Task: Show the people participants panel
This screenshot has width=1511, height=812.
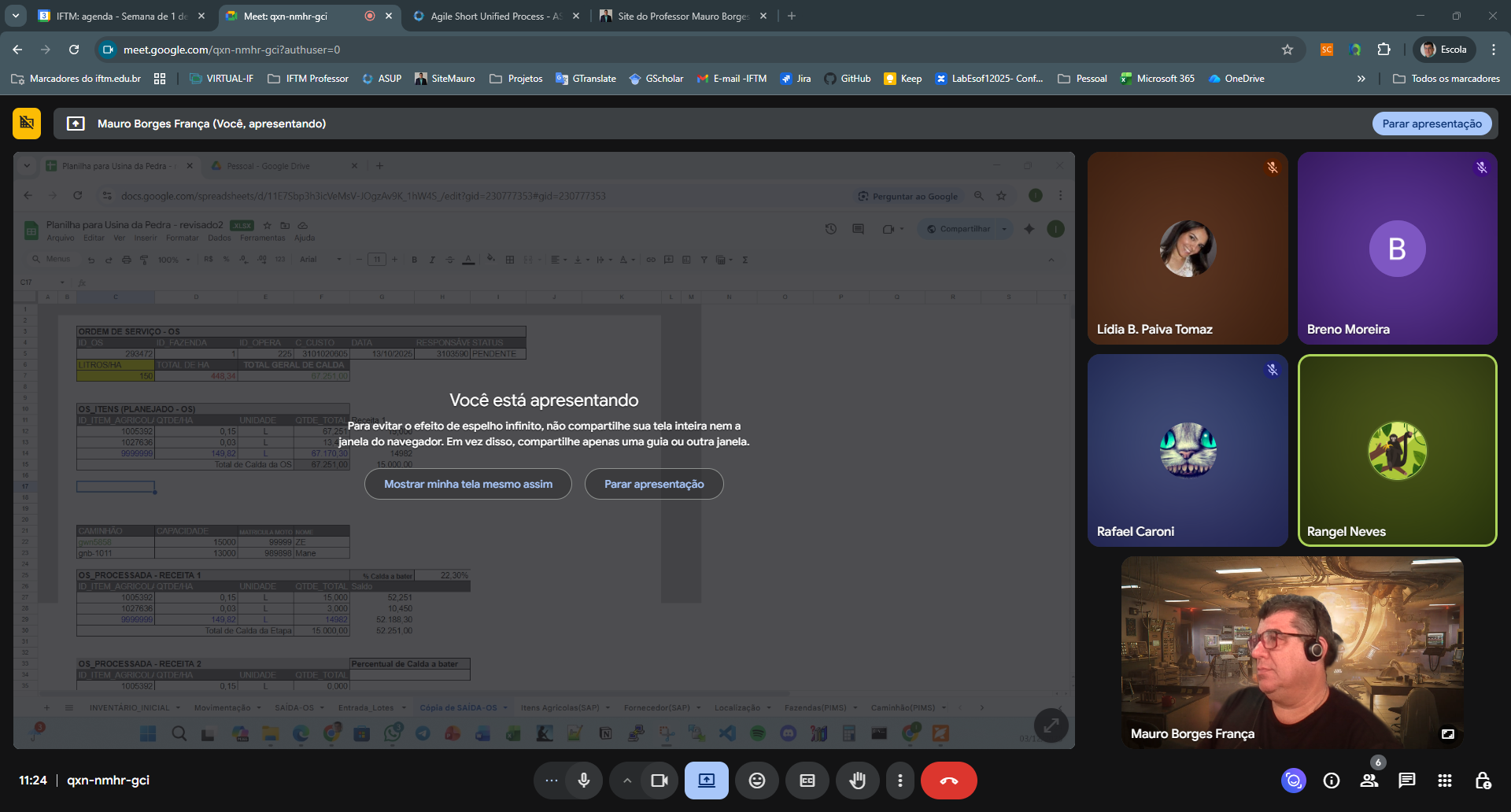Action: [x=1369, y=781]
